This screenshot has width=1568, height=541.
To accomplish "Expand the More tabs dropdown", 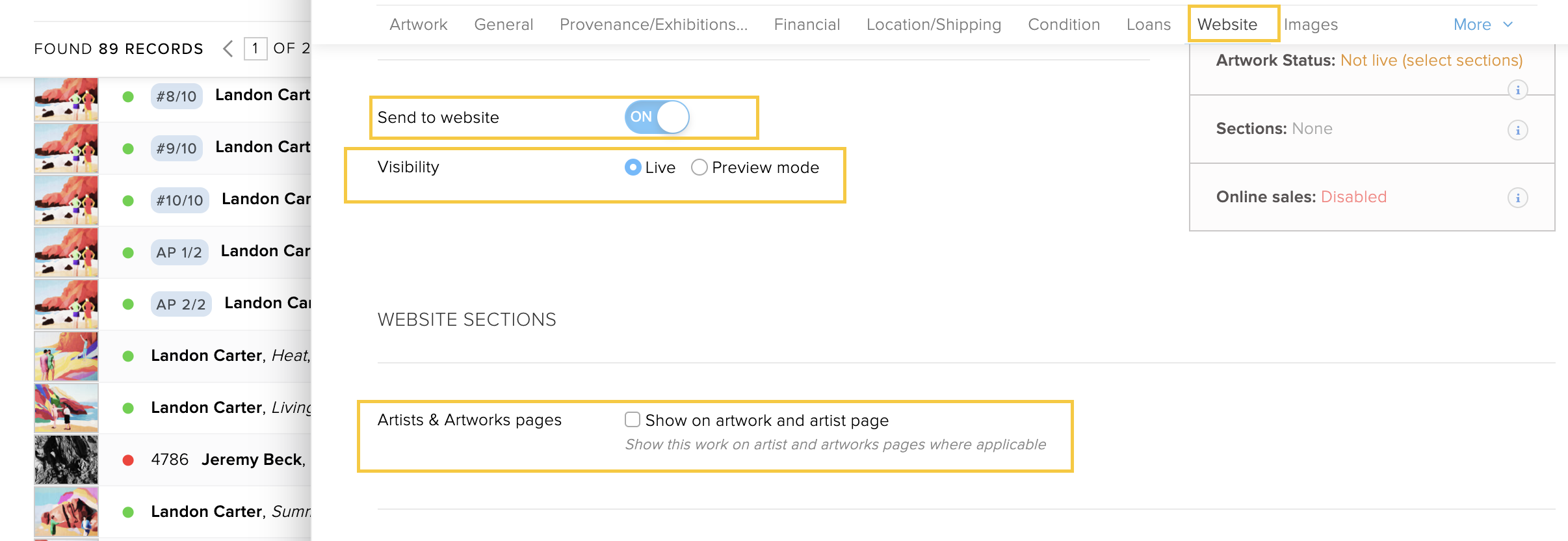I will coord(1483,25).
